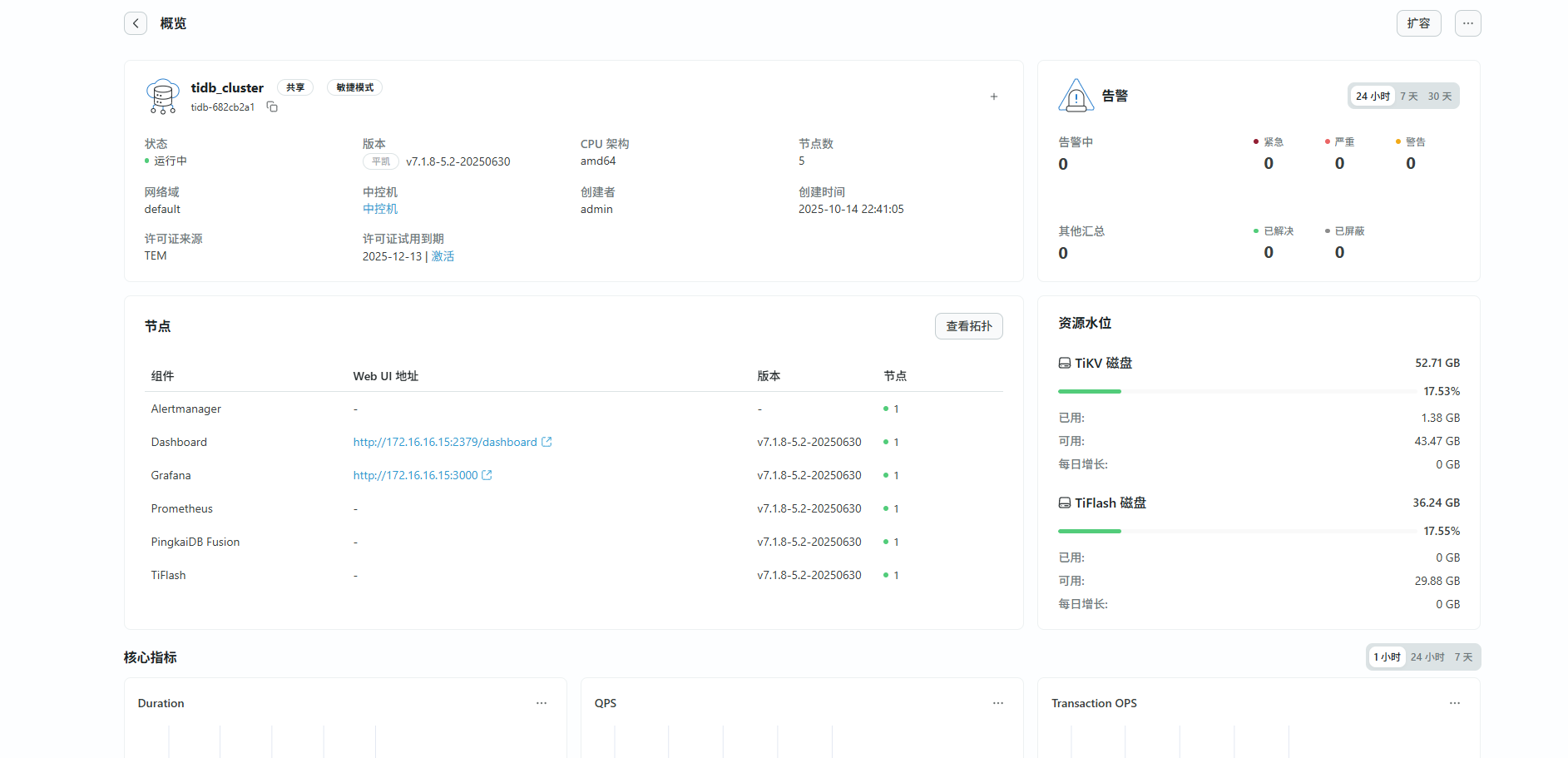Click the TiFlash disk icon
This screenshot has width=1568, height=758.
(x=1064, y=503)
